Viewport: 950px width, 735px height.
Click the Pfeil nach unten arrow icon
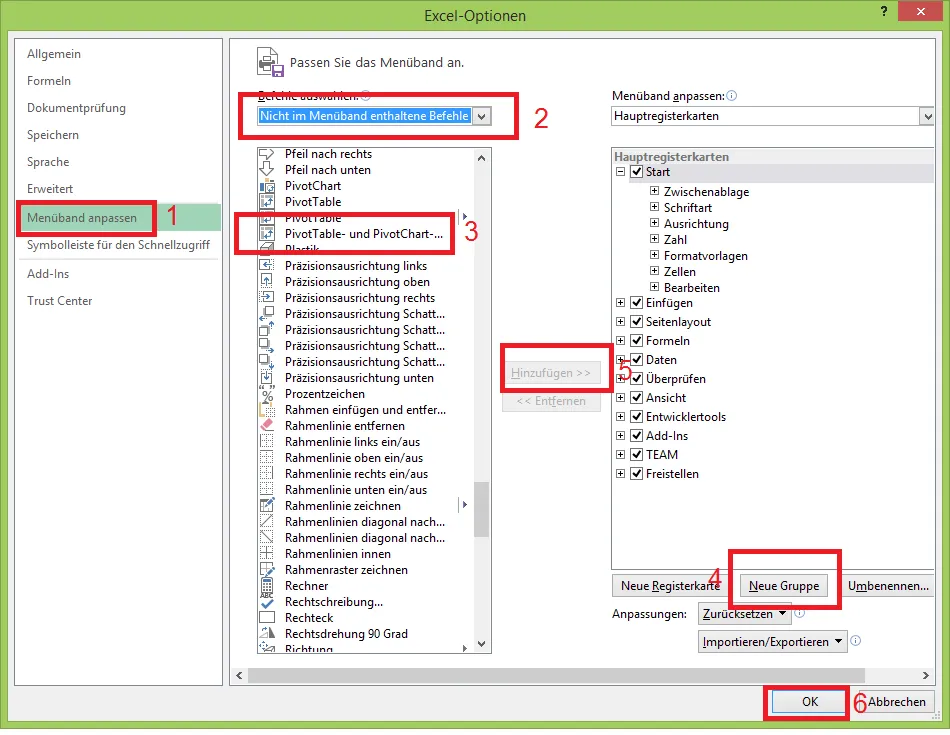click(267, 170)
